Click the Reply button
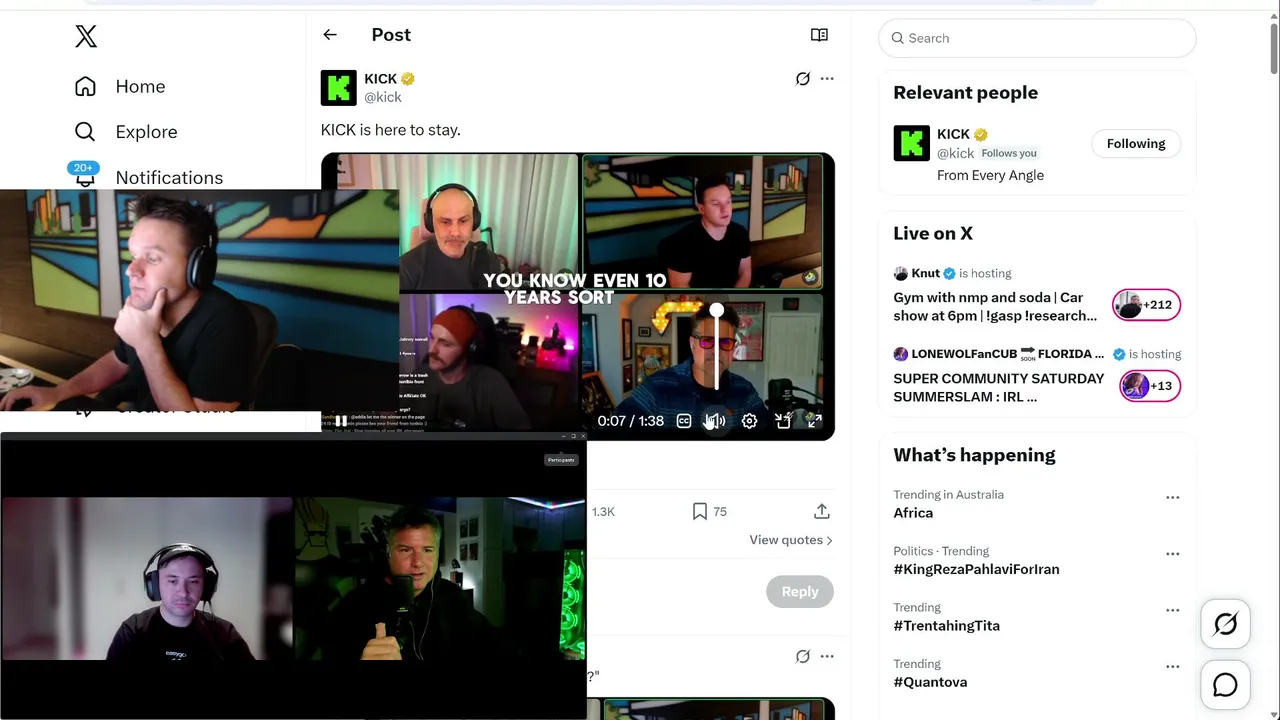The height and width of the screenshot is (720, 1280). (800, 591)
